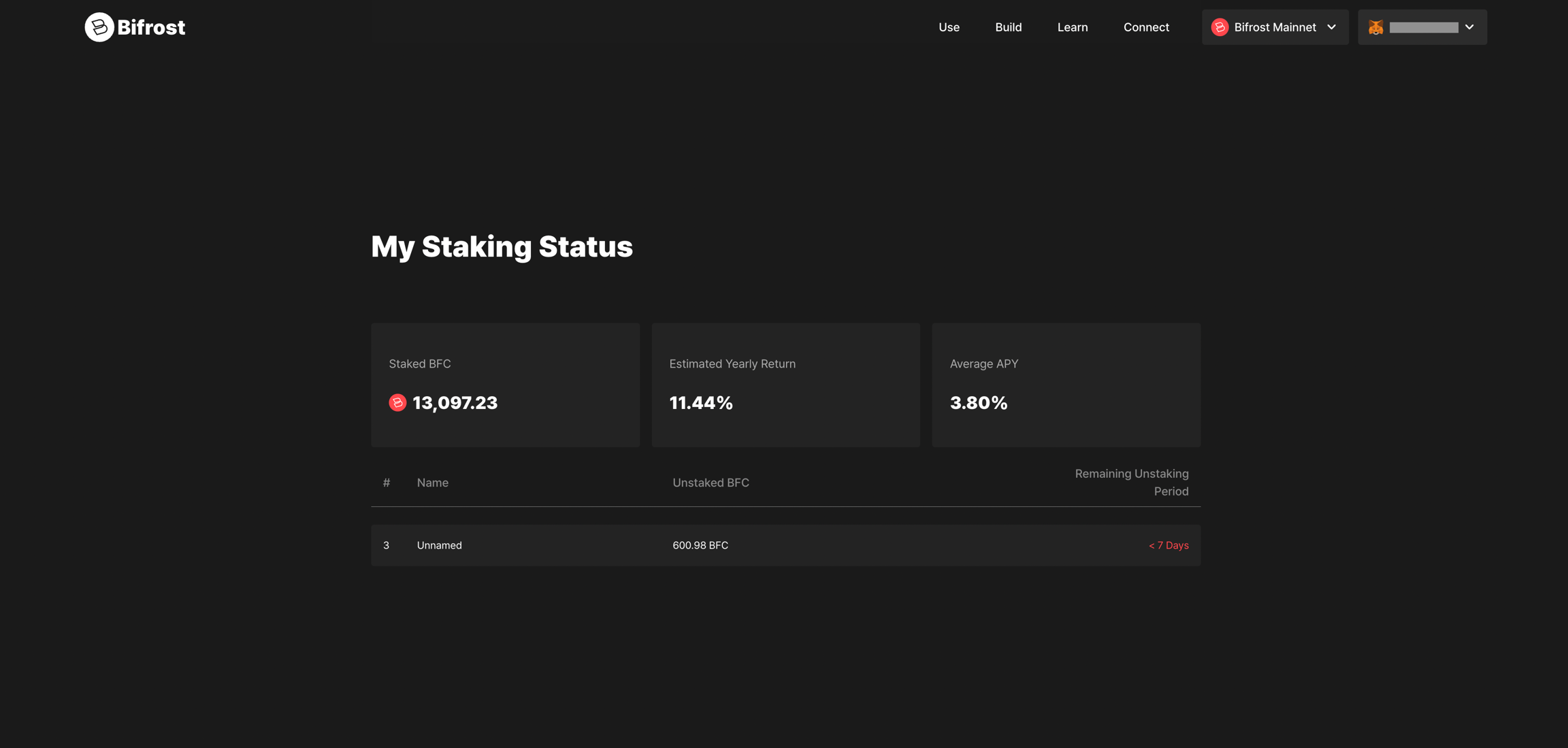Click the Unstaked BFC column header

tap(710, 483)
